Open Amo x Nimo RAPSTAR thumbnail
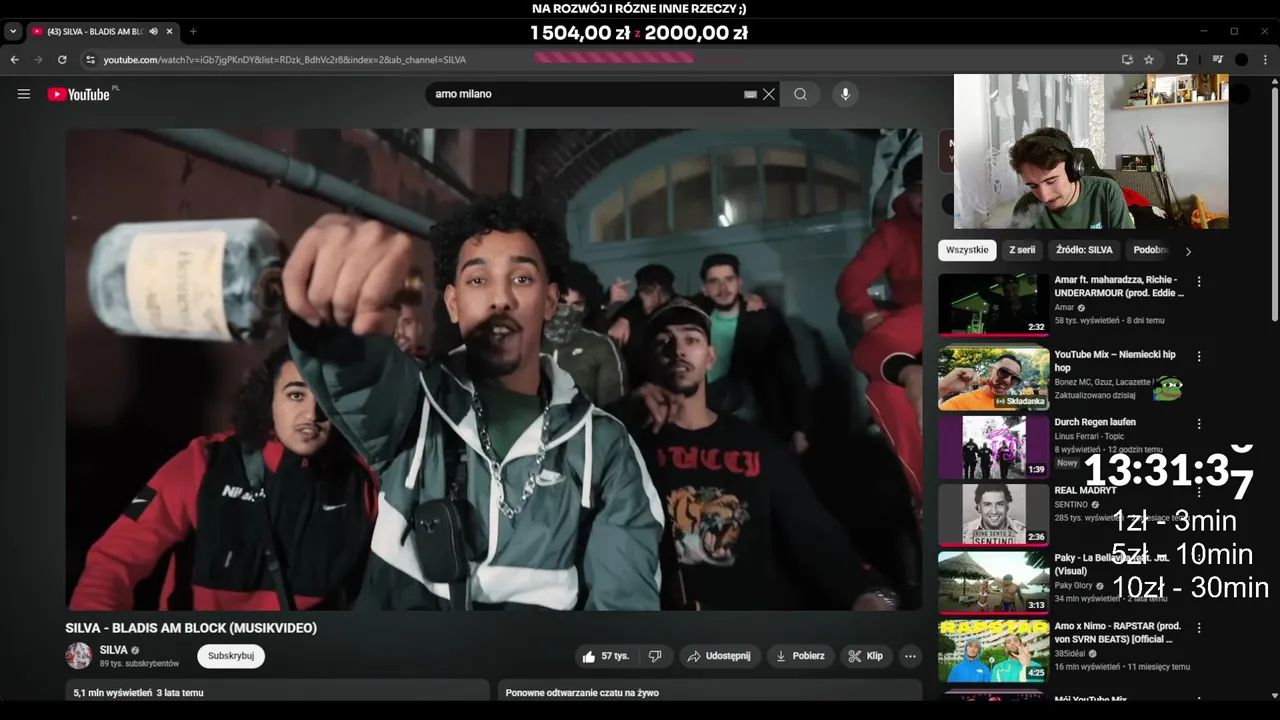The image size is (1280, 720). [994, 651]
